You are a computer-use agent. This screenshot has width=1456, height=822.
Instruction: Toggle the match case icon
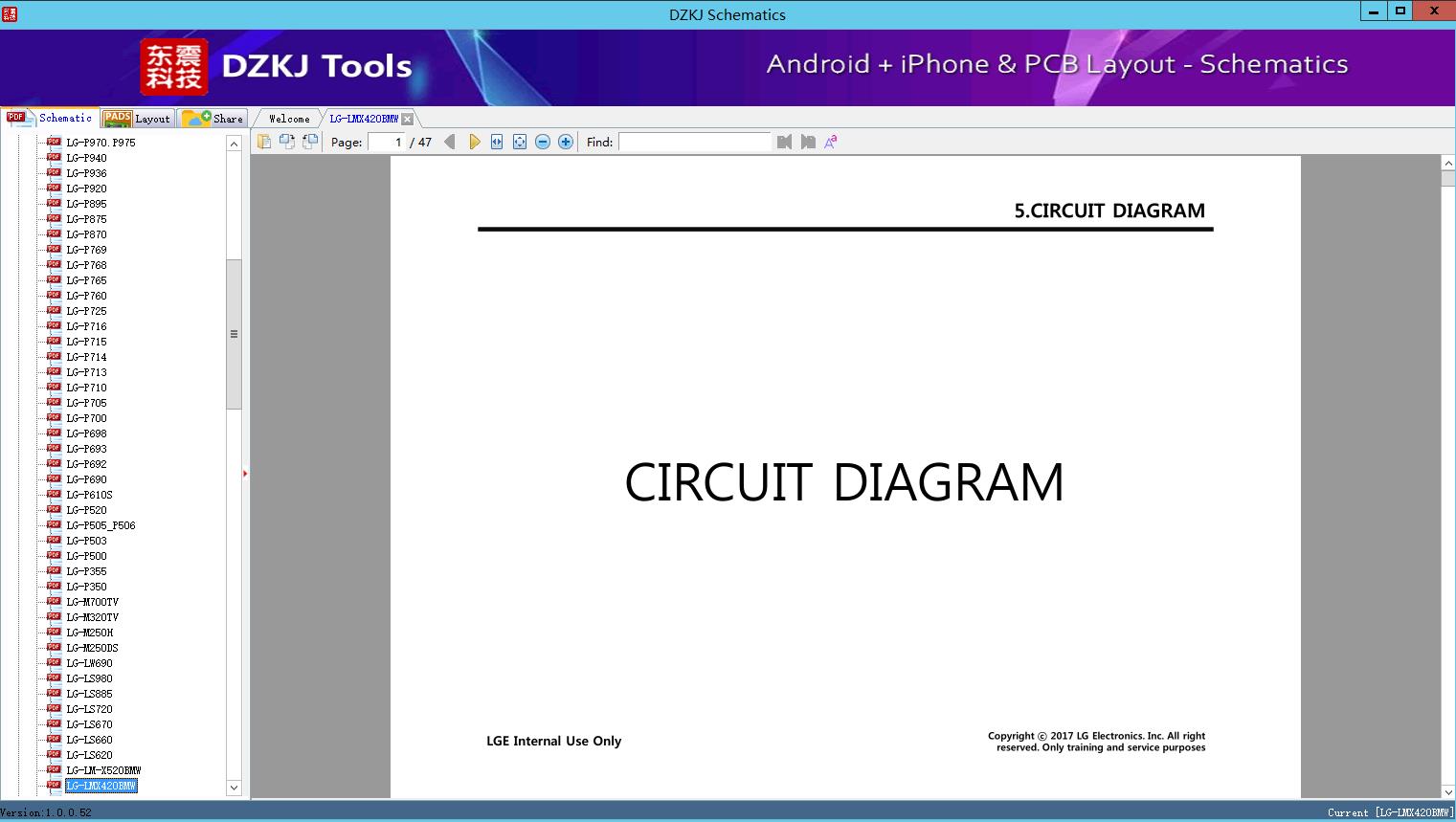coord(831,142)
